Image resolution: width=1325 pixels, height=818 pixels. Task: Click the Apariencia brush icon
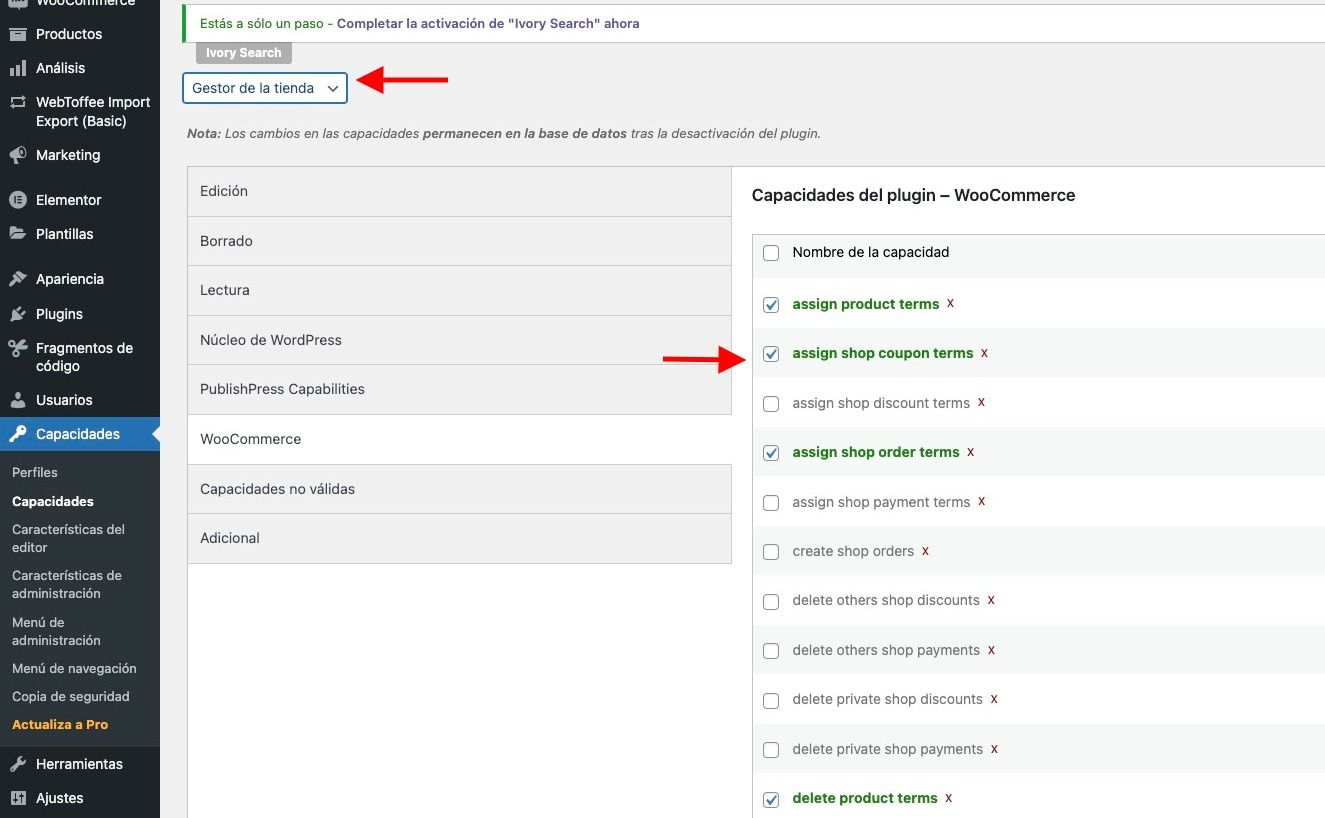point(17,279)
